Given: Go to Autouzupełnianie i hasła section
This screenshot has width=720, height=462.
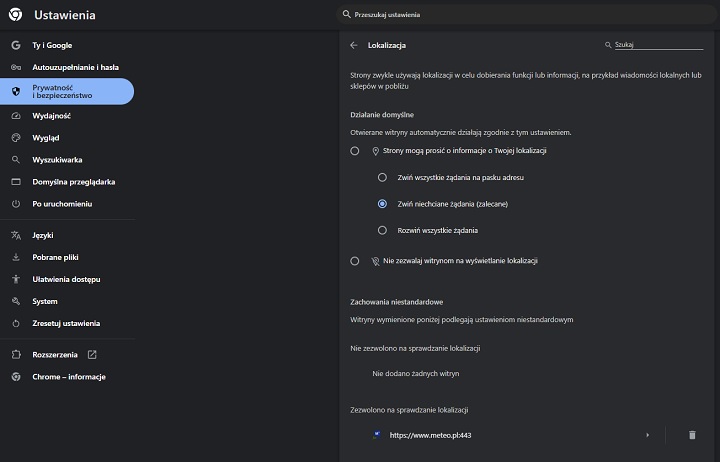Looking at the screenshot, I should (73, 68).
